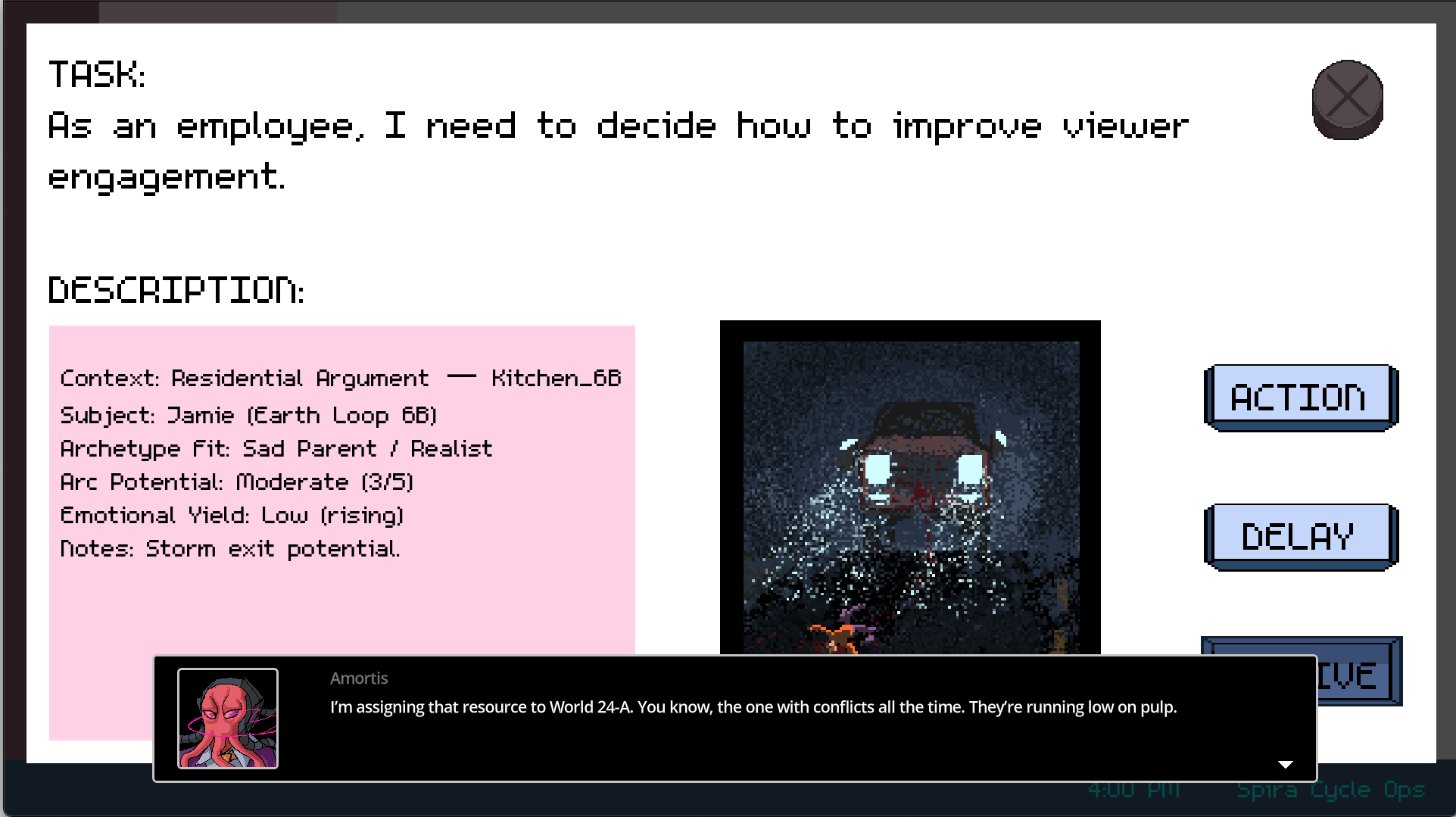This screenshot has width=1456, height=817.
Task: Advance dialogue with the white down arrow
Action: (x=1285, y=765)
